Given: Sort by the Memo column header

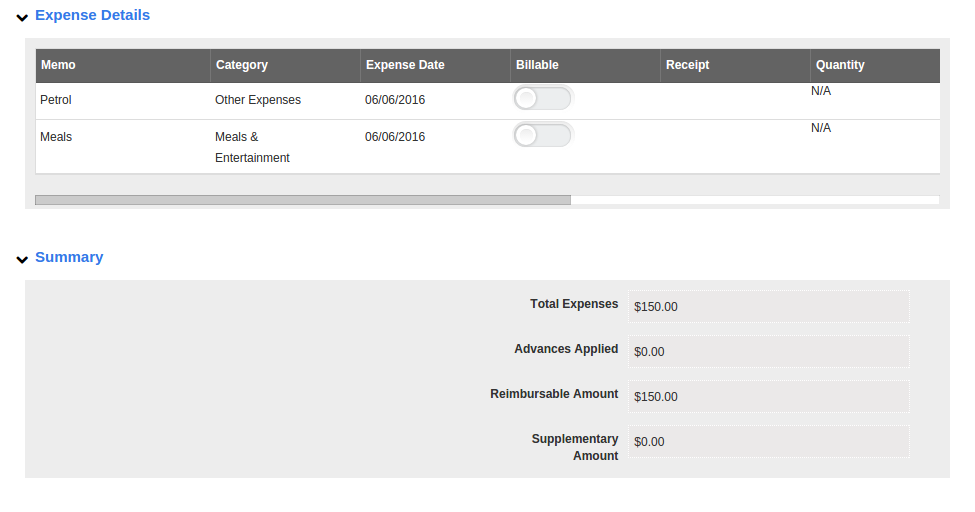Looking at the screenshot, I should click(x=58, y=65).
